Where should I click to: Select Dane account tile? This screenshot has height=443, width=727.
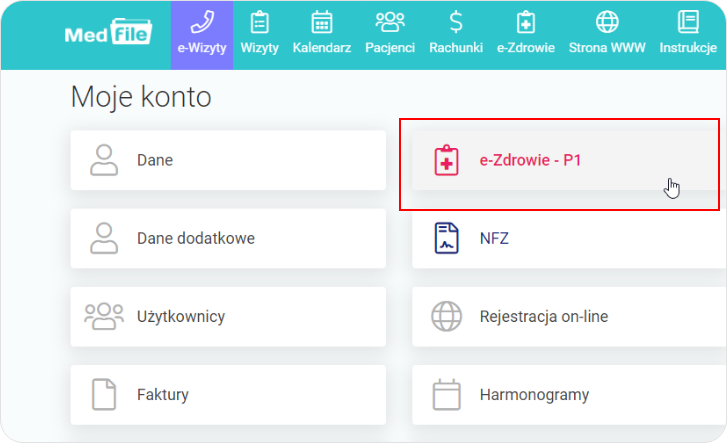228,160
